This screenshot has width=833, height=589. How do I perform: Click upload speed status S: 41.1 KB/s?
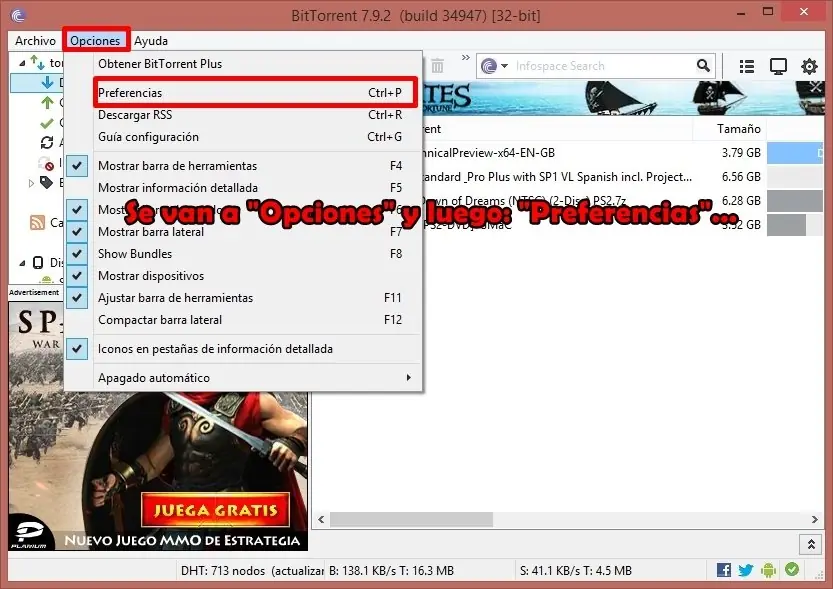coord(576,571)
